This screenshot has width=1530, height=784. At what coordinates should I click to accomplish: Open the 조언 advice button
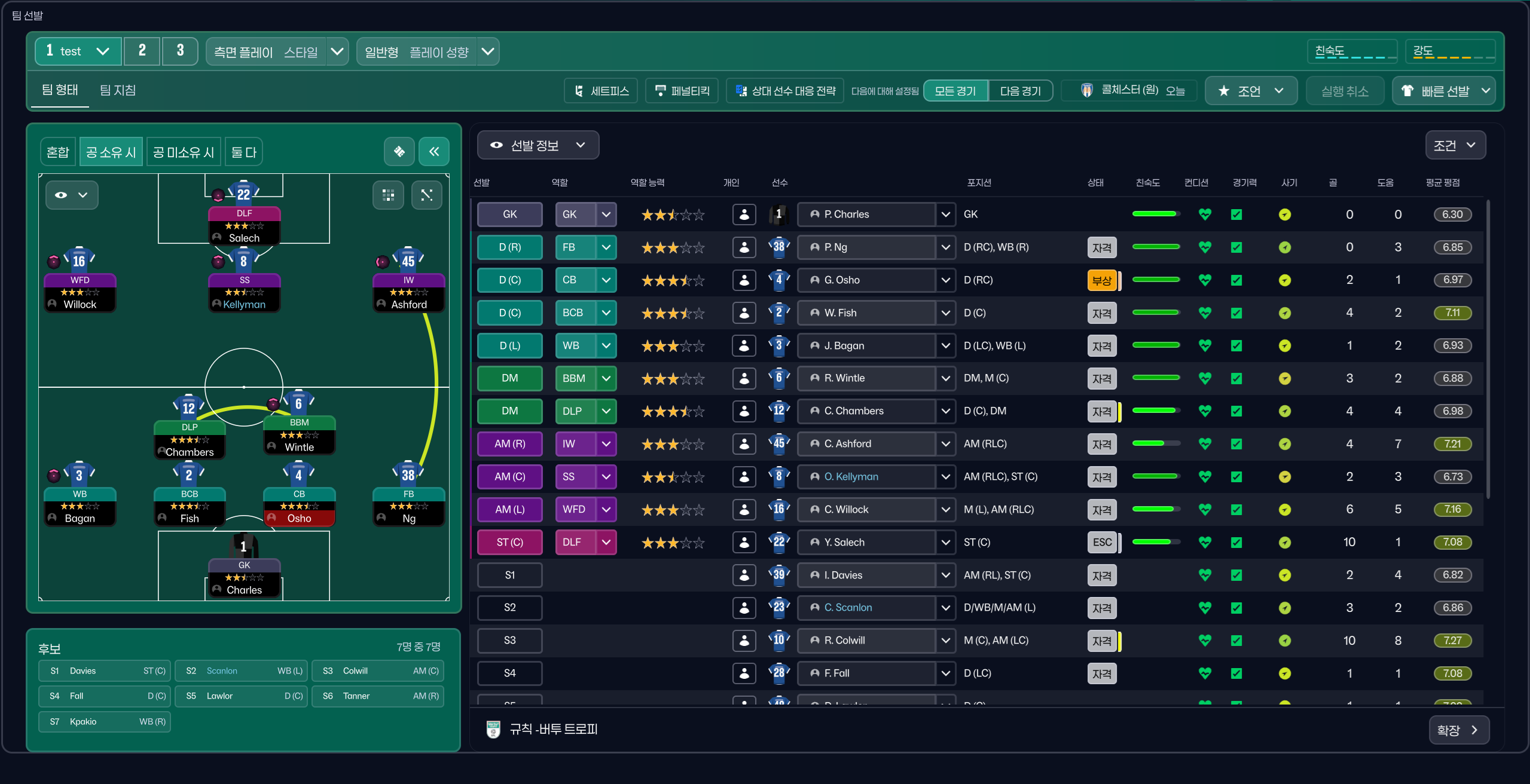(x=1251, y=91)
